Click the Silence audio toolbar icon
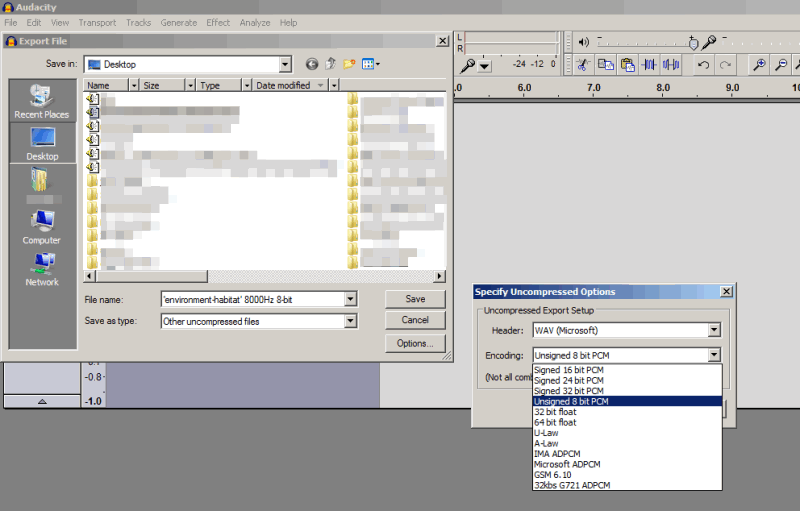 coord(671,65)
